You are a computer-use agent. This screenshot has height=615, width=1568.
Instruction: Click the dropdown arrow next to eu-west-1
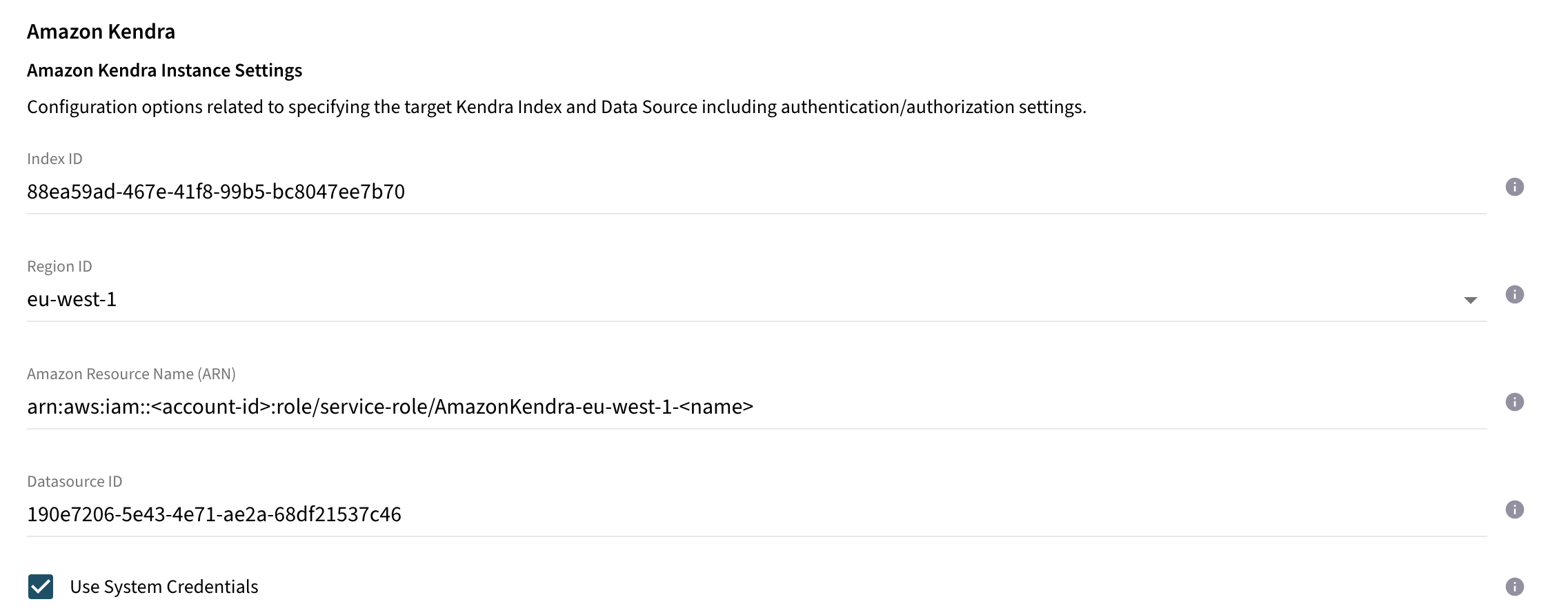pyautogui.click(x=1470, y=299)
